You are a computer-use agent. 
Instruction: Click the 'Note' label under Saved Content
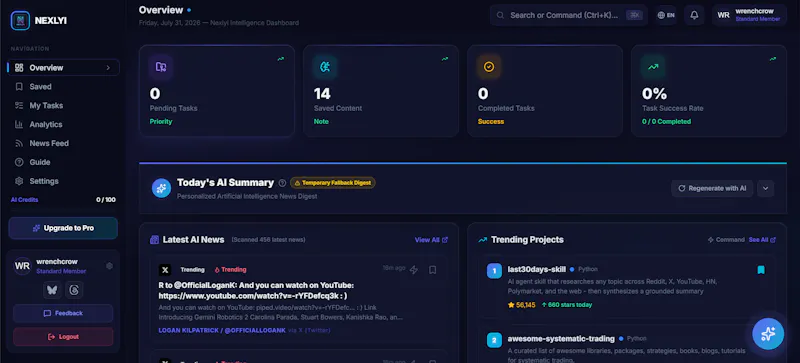(321, 122)
